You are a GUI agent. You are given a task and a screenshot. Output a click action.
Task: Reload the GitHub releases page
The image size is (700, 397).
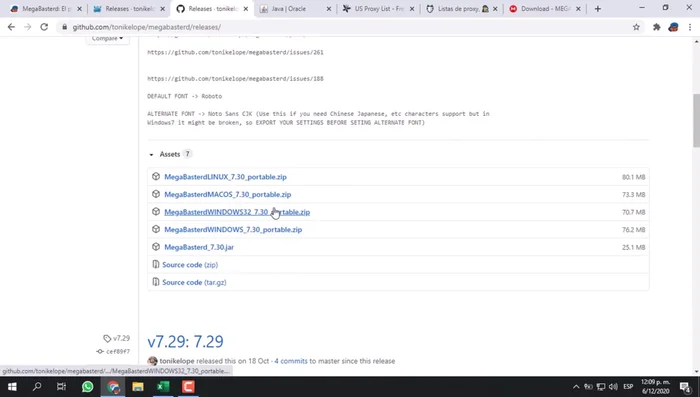[x=44, y=27]
